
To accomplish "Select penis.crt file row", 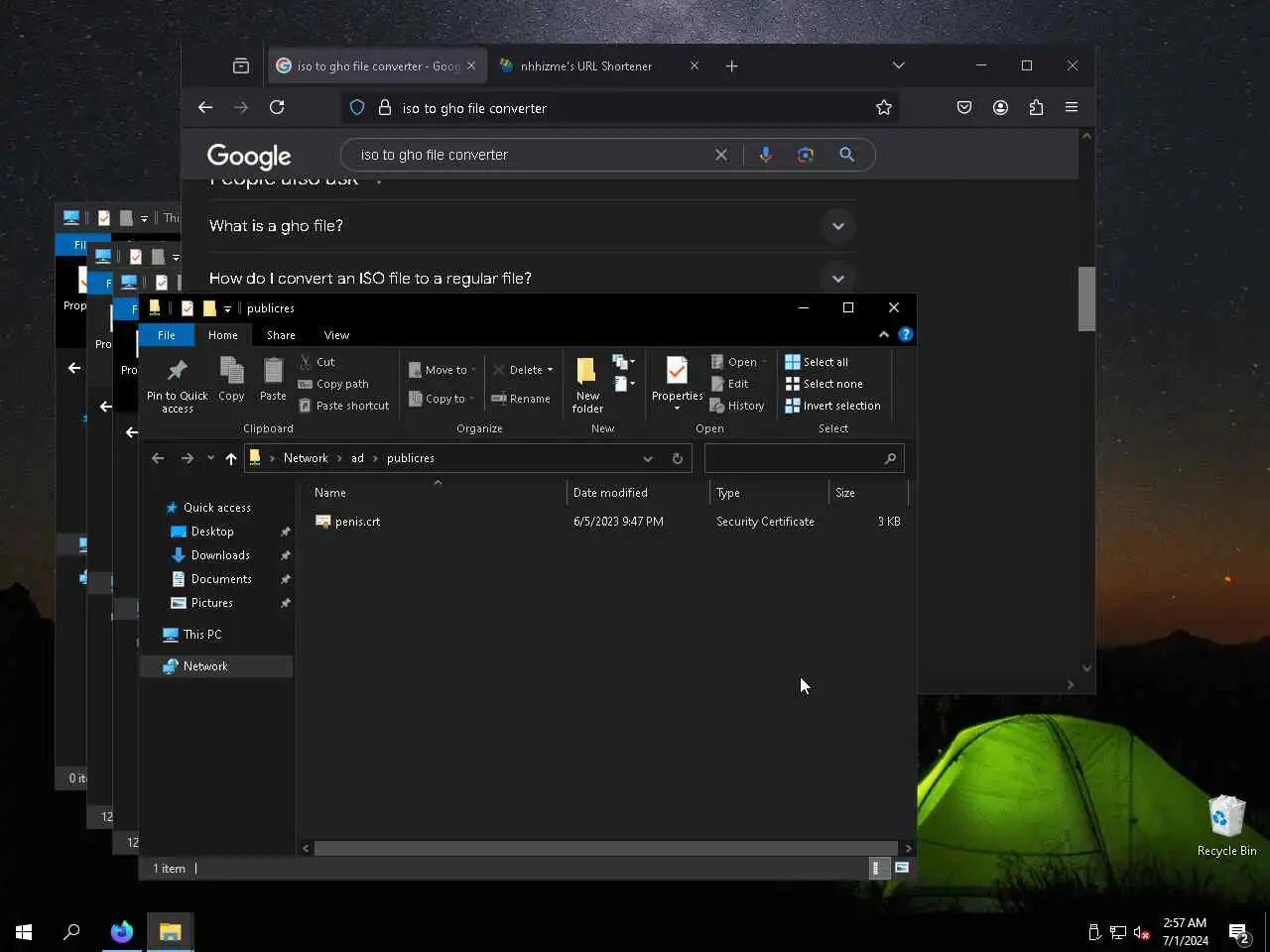I will tap(607, 522).
